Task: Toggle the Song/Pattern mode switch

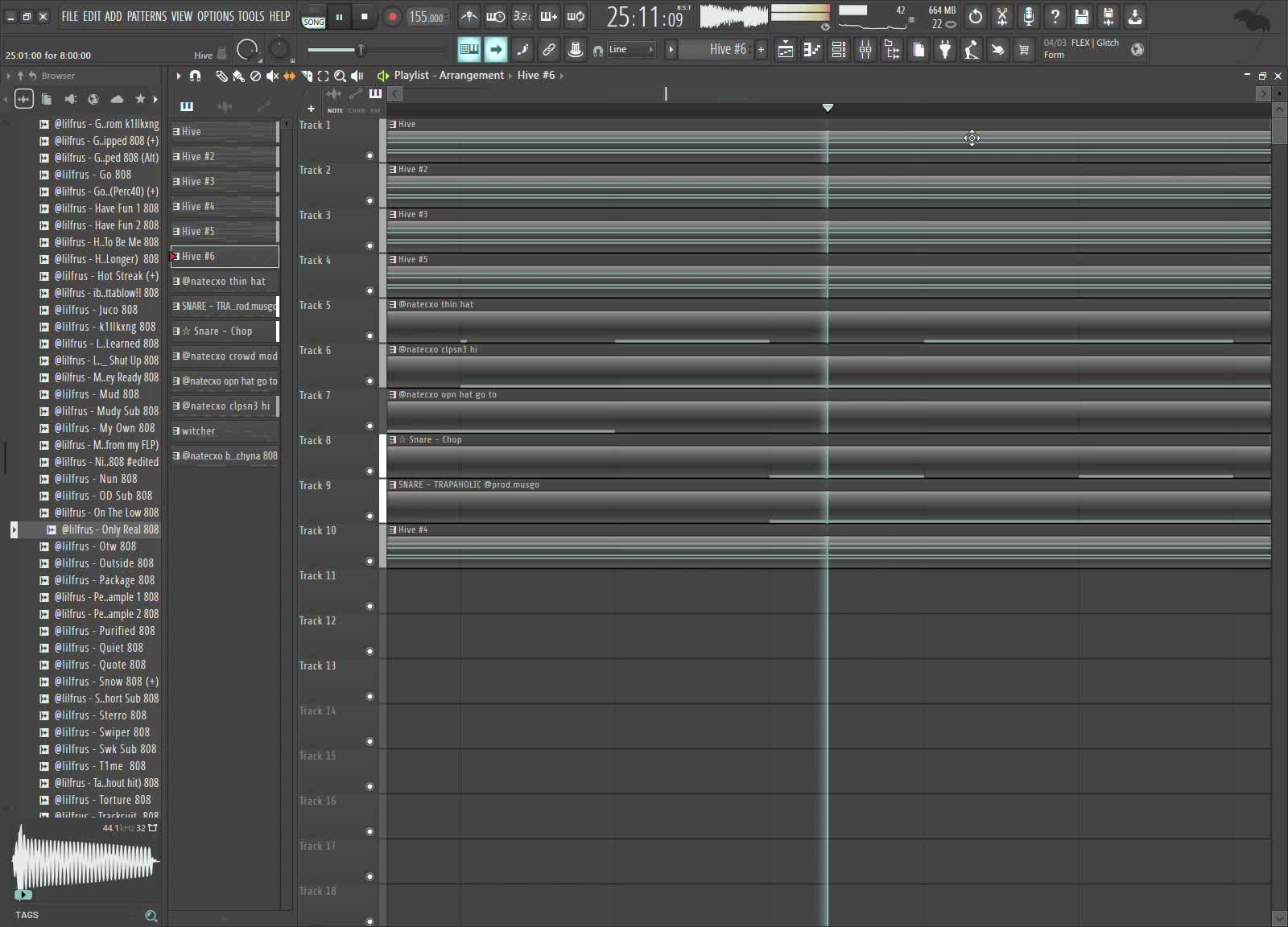Action: [313, 17]
